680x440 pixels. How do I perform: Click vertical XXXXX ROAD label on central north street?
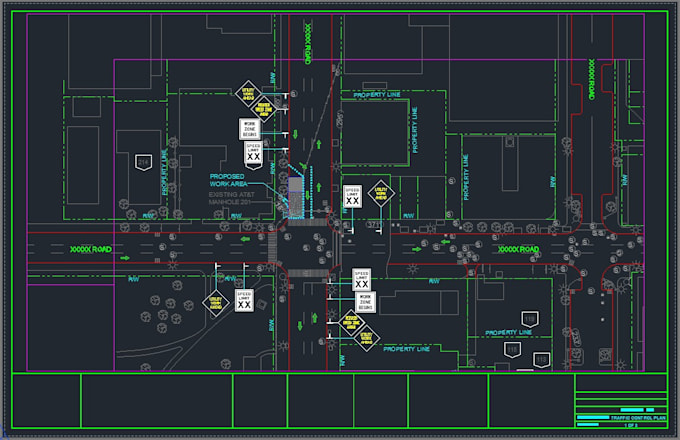click(x=308, y=44)
